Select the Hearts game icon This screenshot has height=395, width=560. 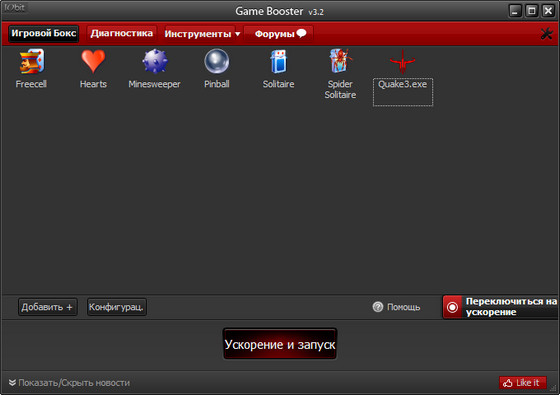click(93, 61)
